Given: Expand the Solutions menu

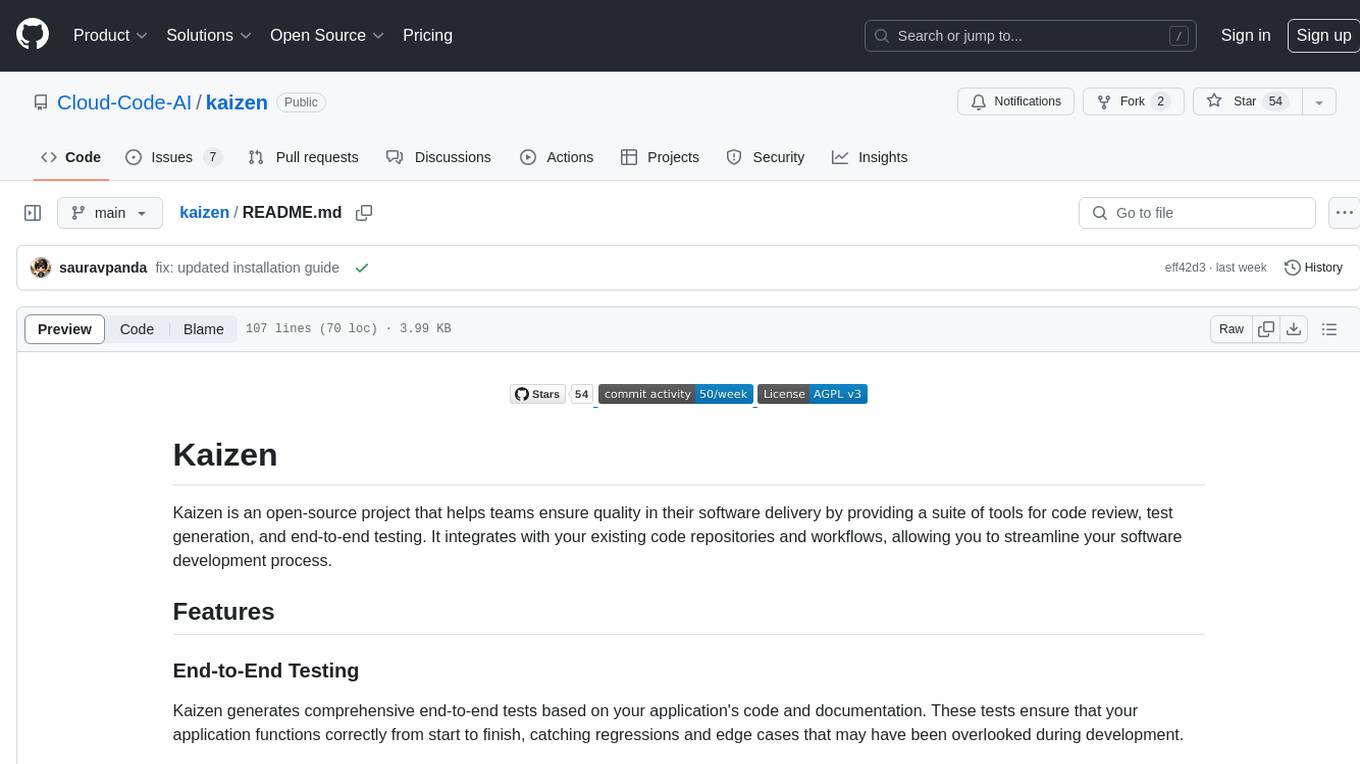Looking at the screenshot, I should [x=209, y=35].
